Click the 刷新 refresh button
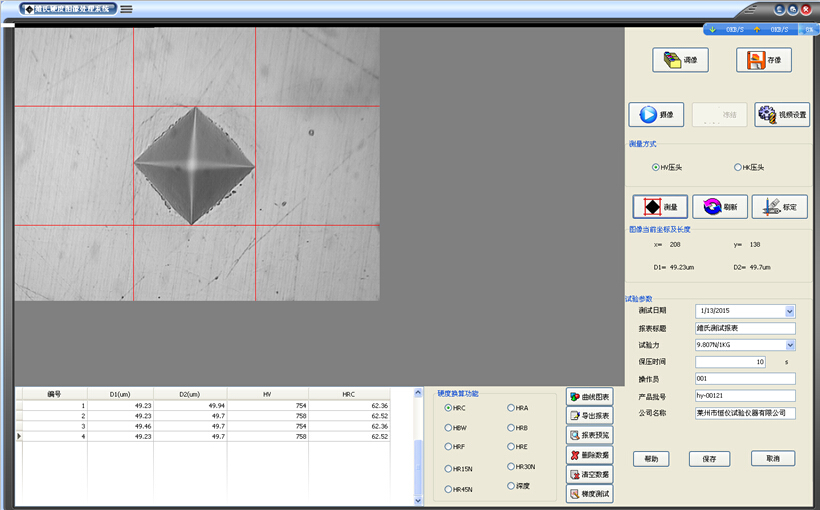The height and width of the screenshot is (510, 820). (719, 207)
